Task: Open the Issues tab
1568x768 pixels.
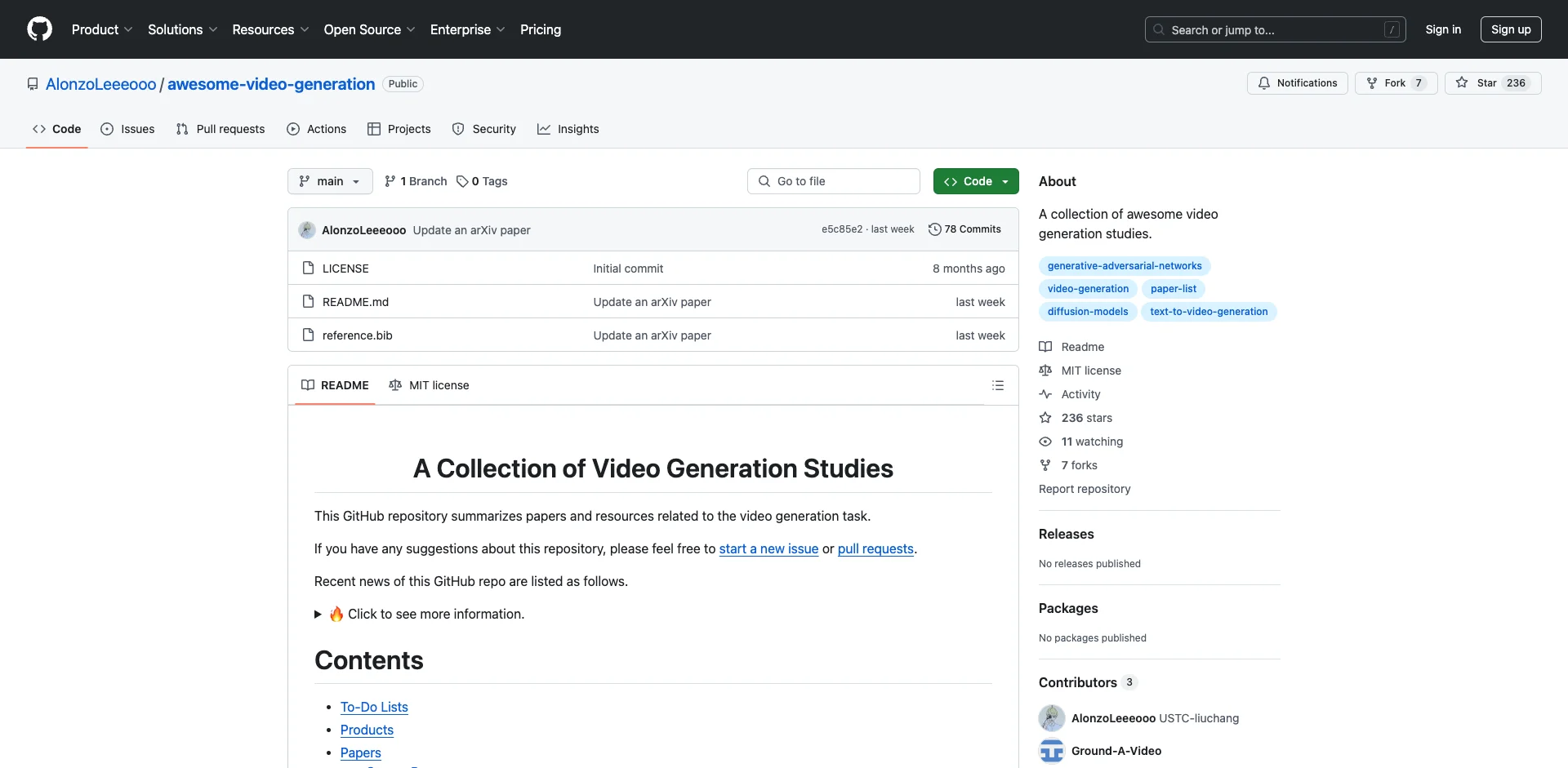Action: 127,129
